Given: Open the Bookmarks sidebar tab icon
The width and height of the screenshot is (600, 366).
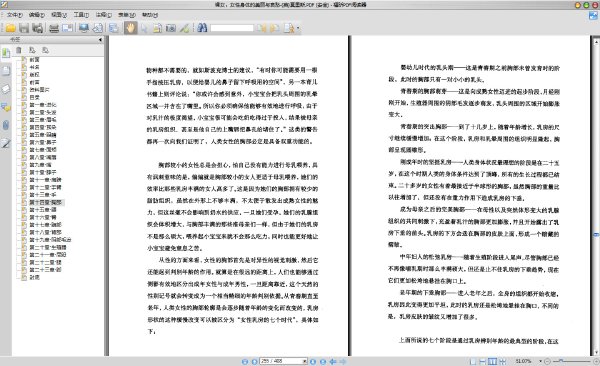Looking at the screenshot, I should 6,53.
